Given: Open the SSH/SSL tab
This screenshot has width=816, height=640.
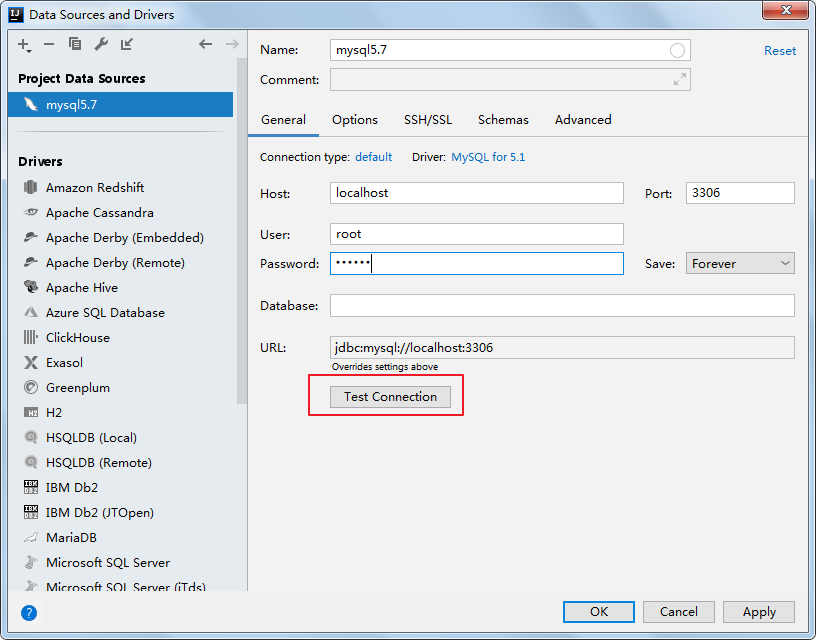Looking at the screenshot, I should pyautogui.click(x=428, y=120).
